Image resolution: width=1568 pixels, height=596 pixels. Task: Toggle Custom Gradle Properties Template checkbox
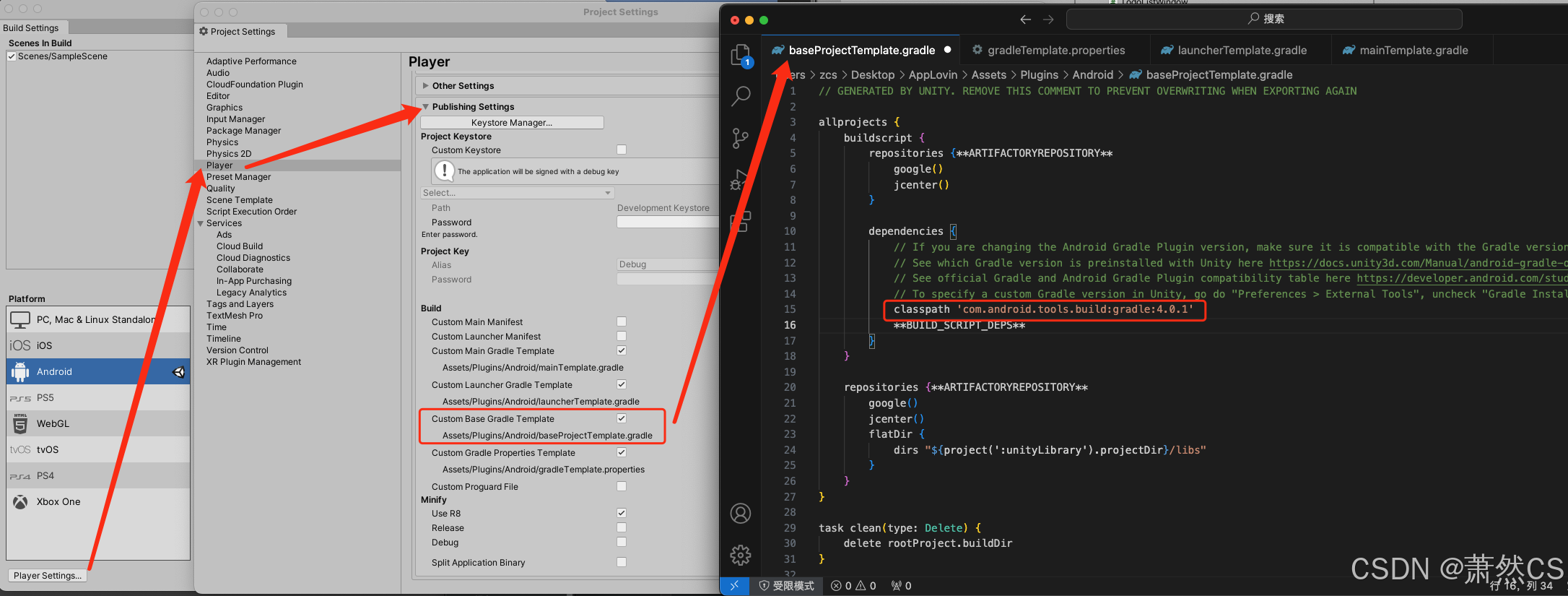pos(622,452)
